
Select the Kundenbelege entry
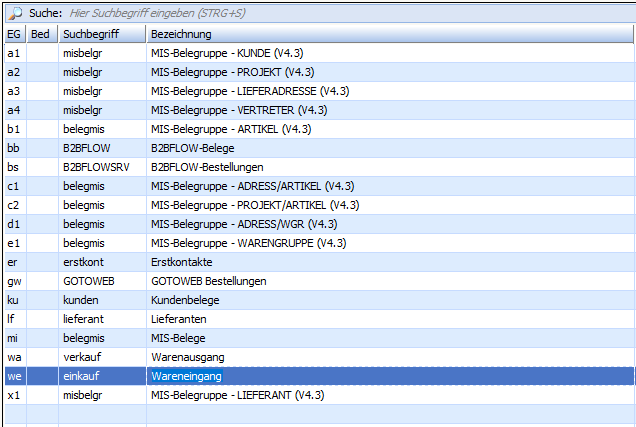pyautogui.click(x=319, y=300)
